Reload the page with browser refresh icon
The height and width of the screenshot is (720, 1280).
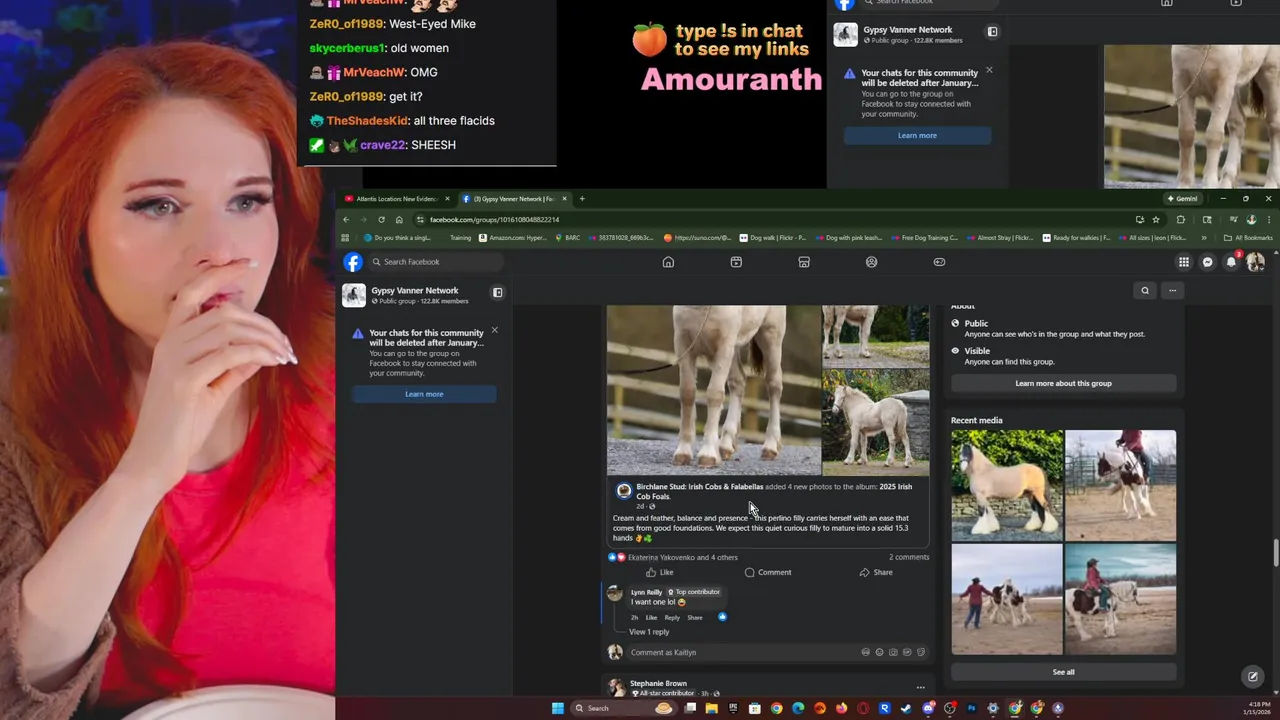click(381, 219)
